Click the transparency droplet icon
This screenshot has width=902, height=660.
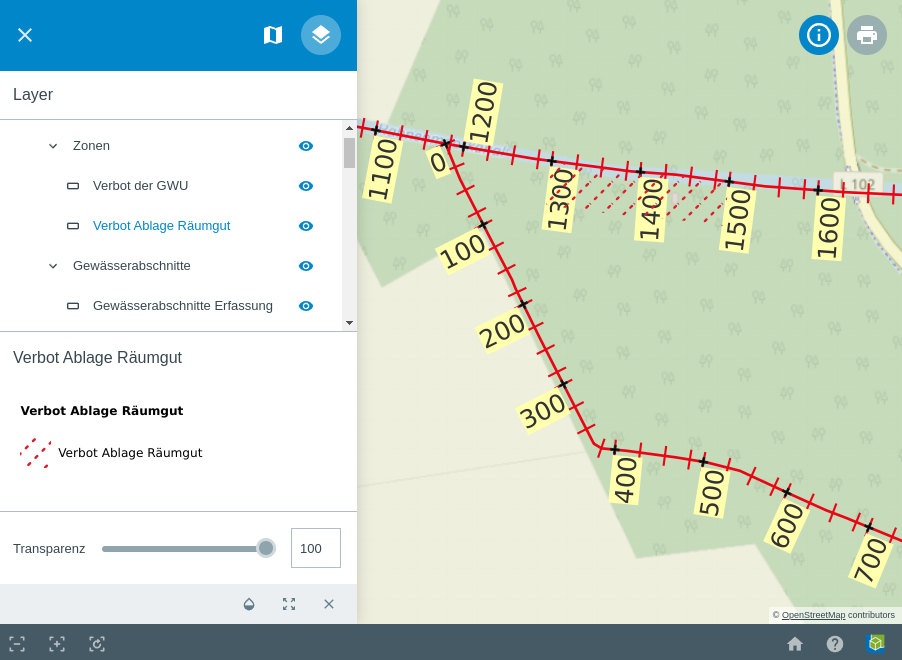pos(249,604)
